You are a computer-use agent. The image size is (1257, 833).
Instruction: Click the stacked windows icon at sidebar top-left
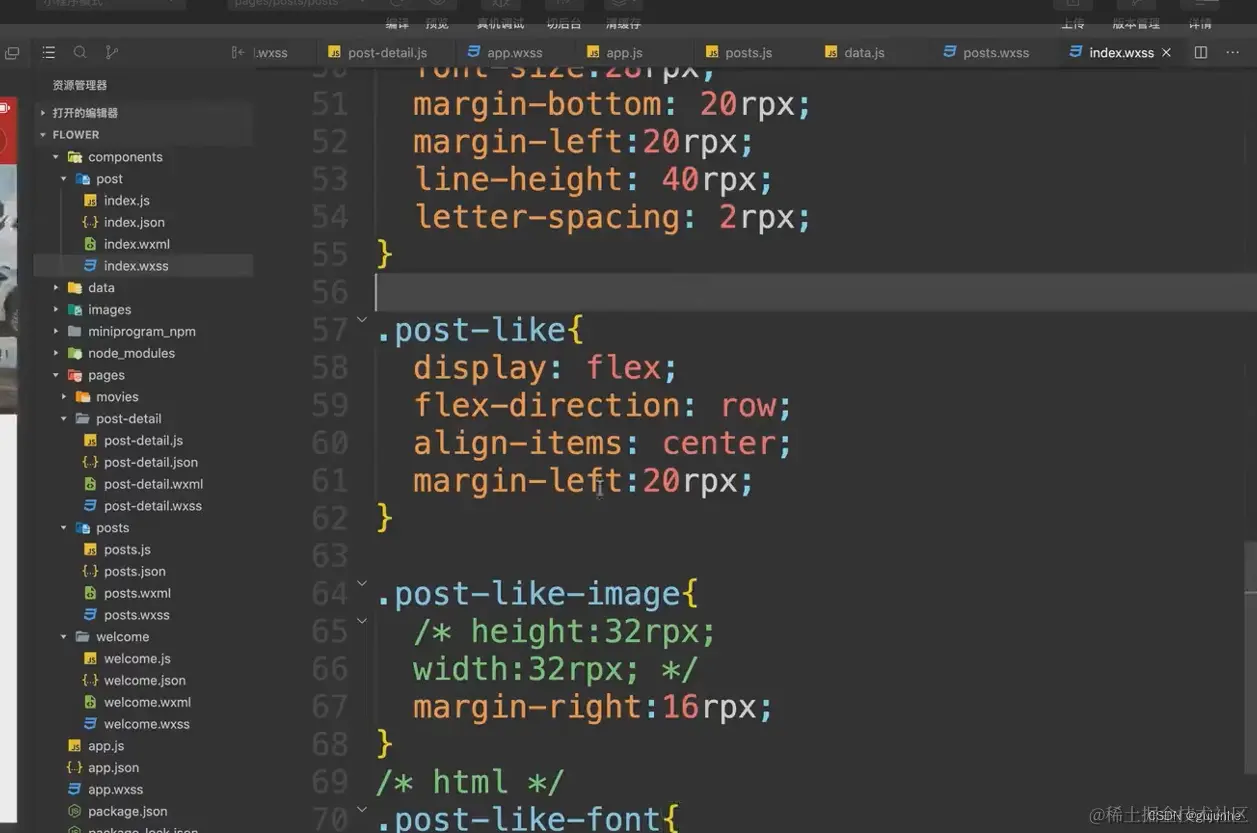tap(12, 53)
